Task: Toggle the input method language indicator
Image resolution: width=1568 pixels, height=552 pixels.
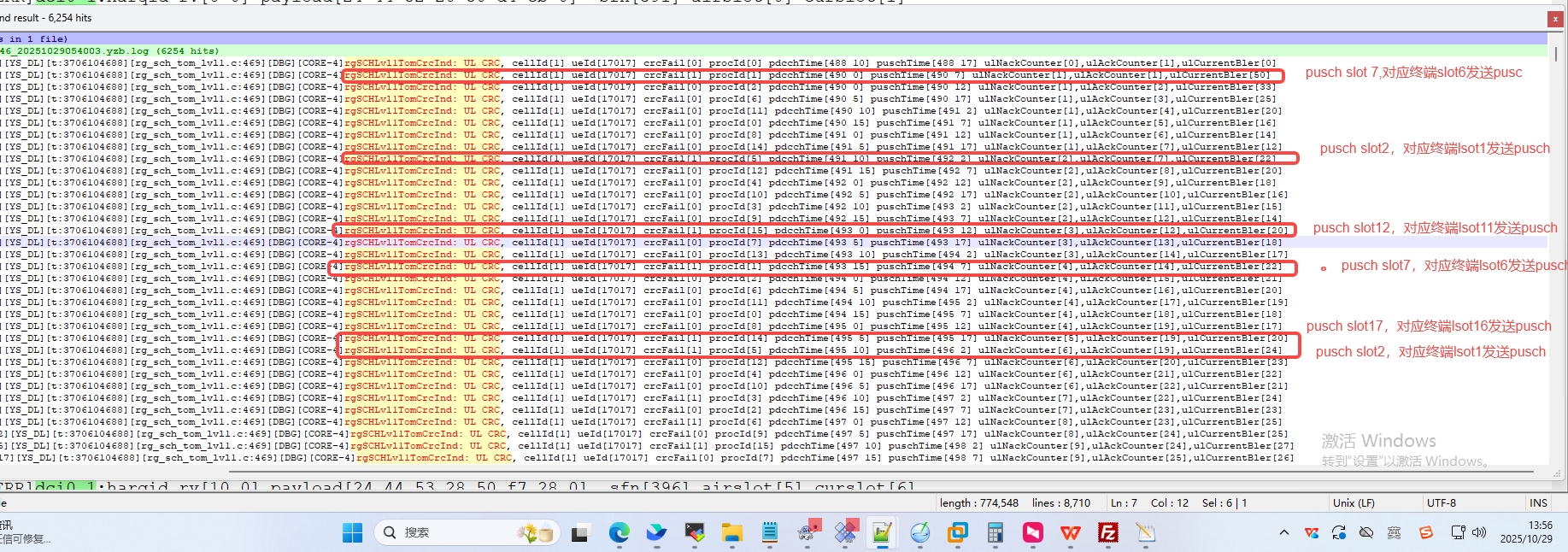Action: (1394, 533)
